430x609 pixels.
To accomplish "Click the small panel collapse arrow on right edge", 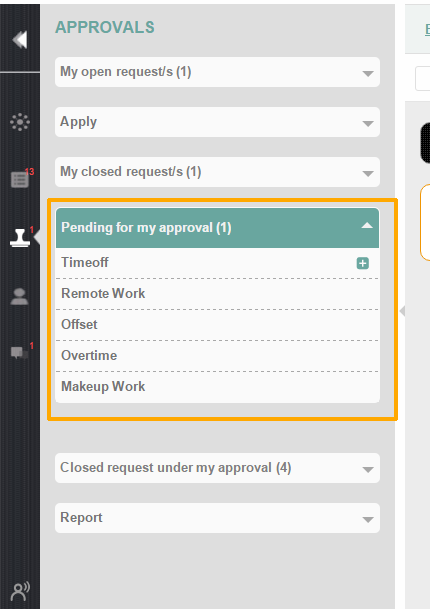I will 402,311.
